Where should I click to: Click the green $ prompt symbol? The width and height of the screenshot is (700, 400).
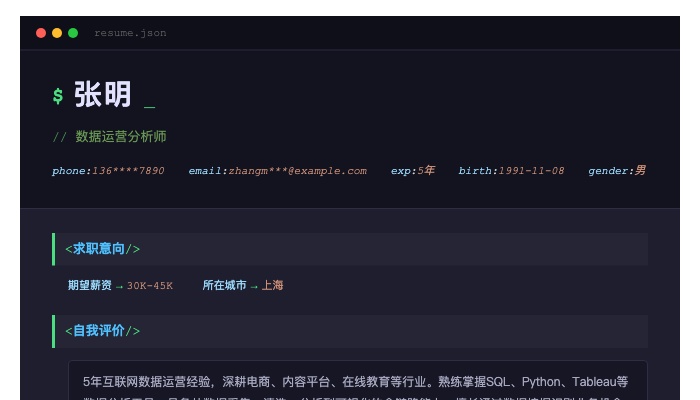pos(58,96)
